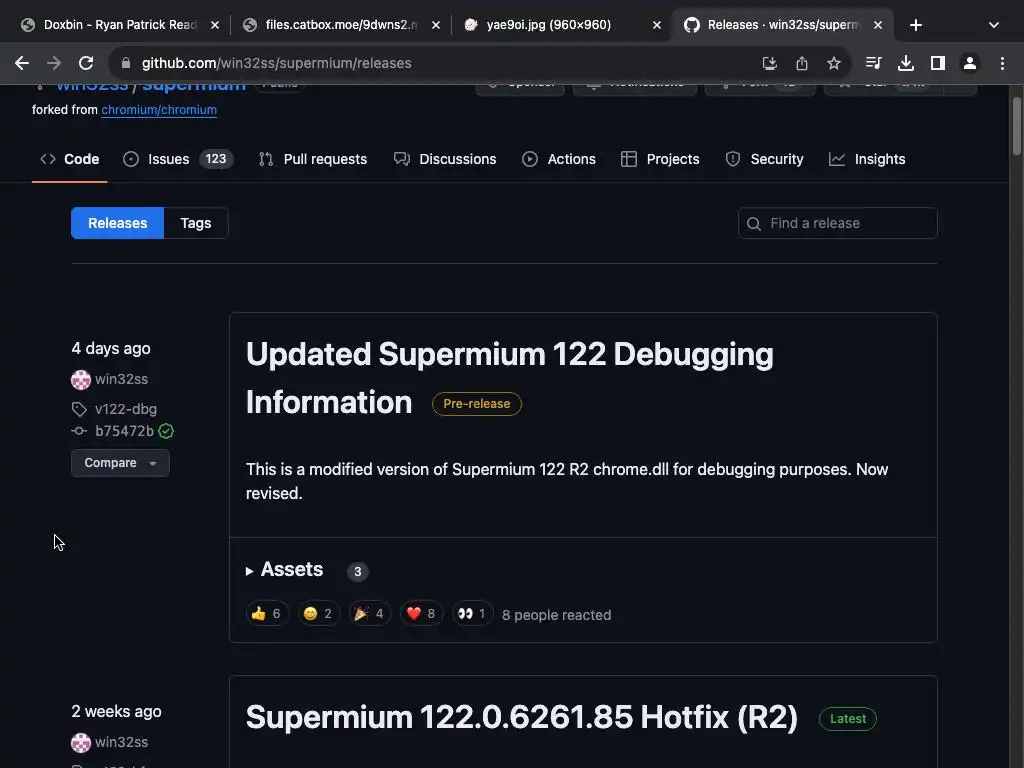
Task: Show commit verification green check badge
Action: [166, 431]
